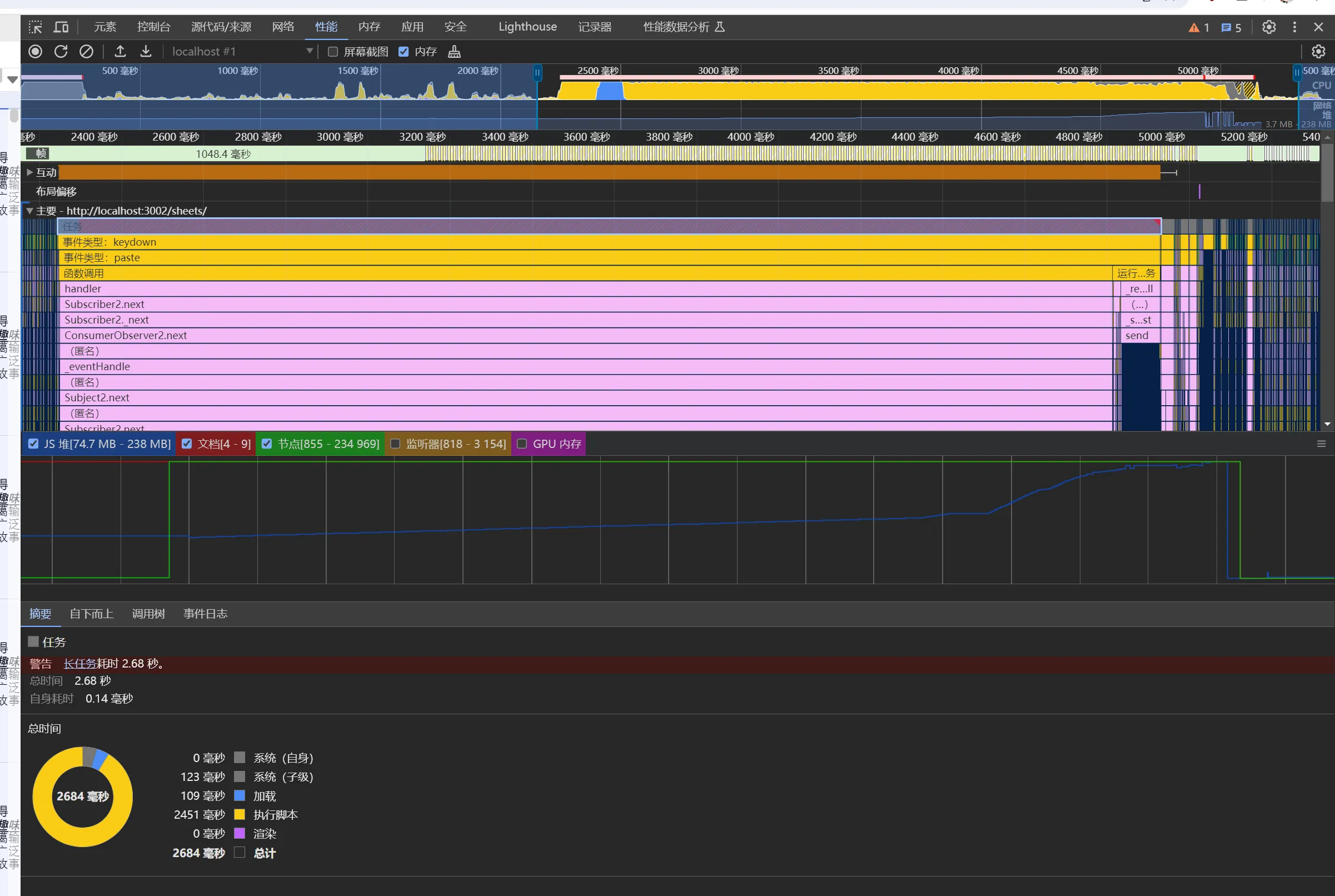Enable the 监听器 counter checkbox
The width and height of the screenshot is (1335, 896).
coord(395,444)
